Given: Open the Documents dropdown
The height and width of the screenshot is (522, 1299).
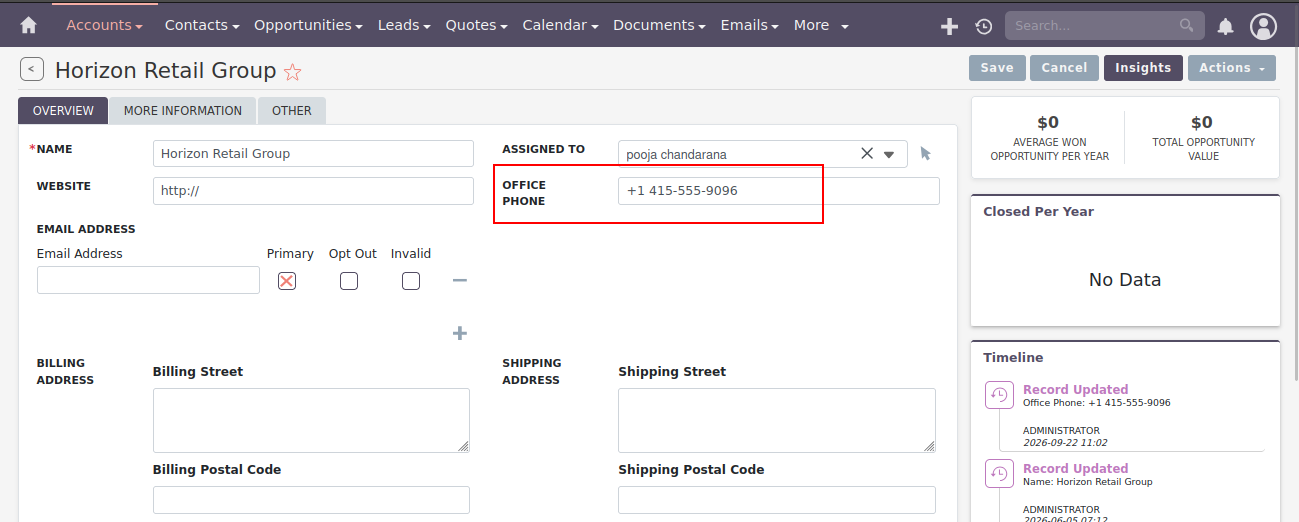Looking at the screenshot, I should [x=659, y=25].
